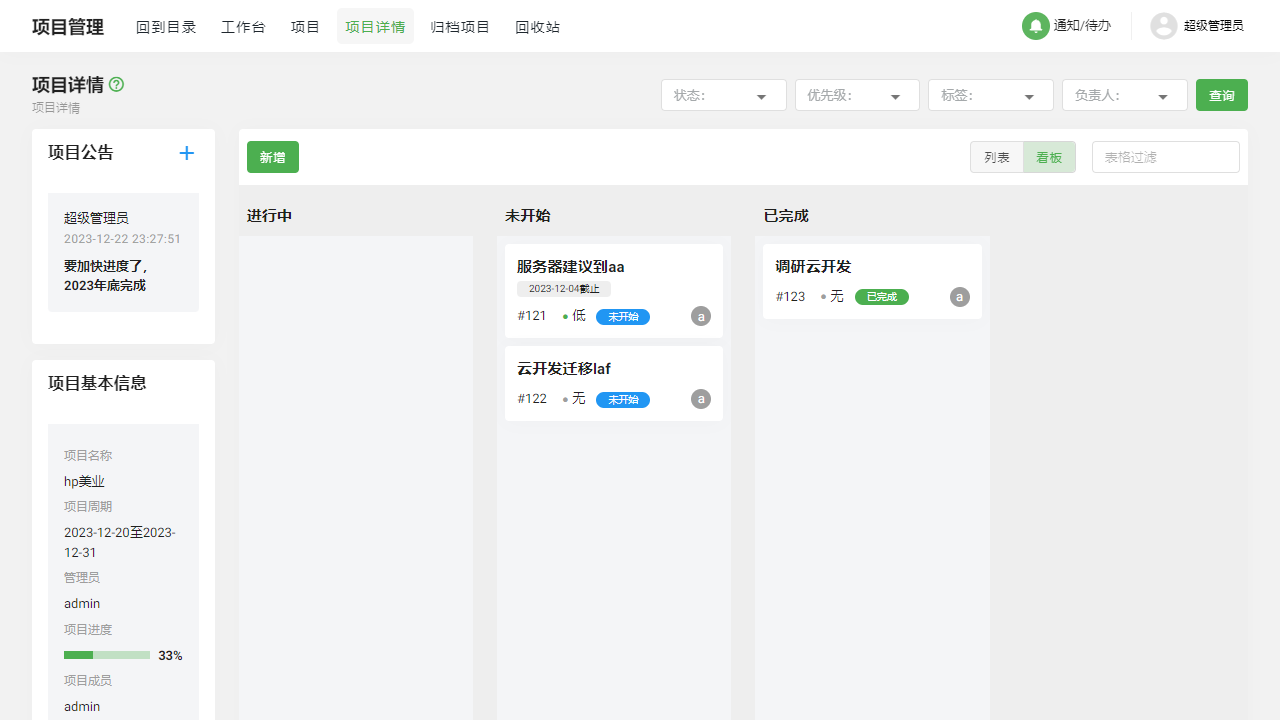
Task: Click the 超级管理员 user avatar
Action: tap(1164, 26)
